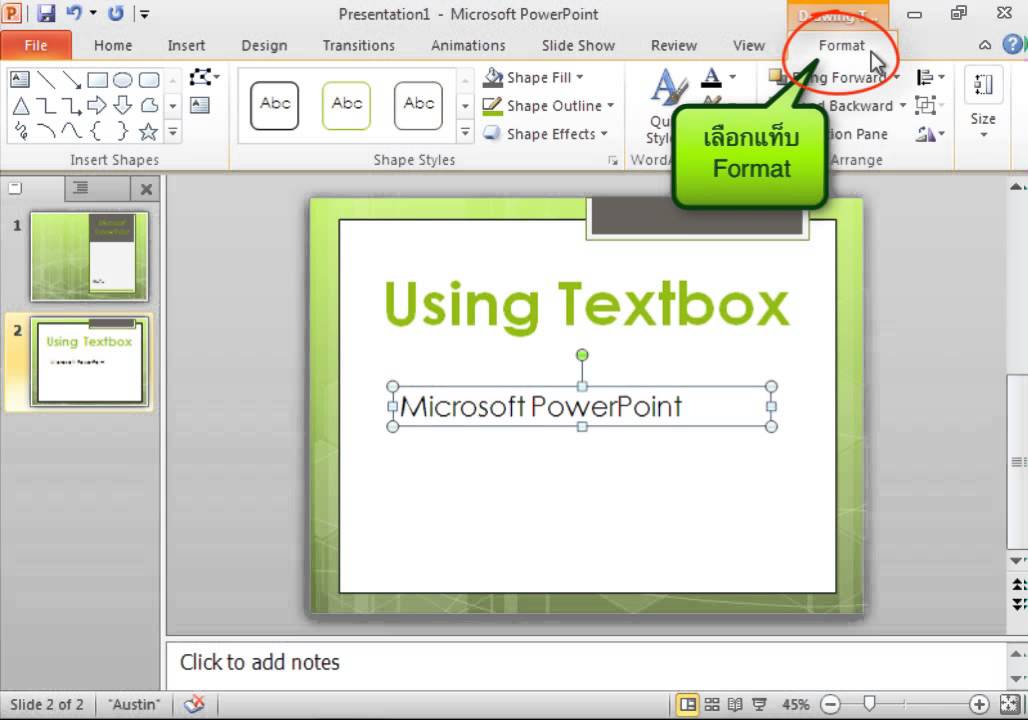Apply the green-outline Abc shape style

(347, 106)
